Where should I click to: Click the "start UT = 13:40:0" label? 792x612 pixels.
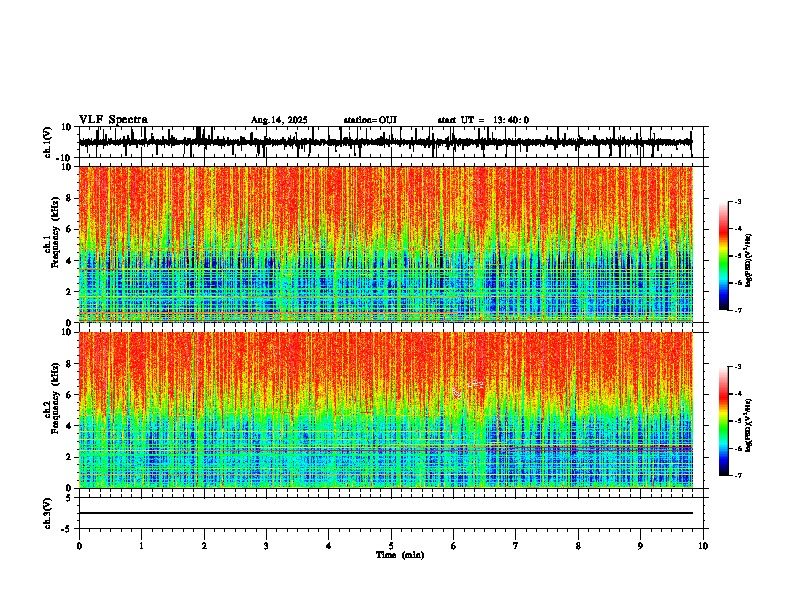[x=483, y=120]
